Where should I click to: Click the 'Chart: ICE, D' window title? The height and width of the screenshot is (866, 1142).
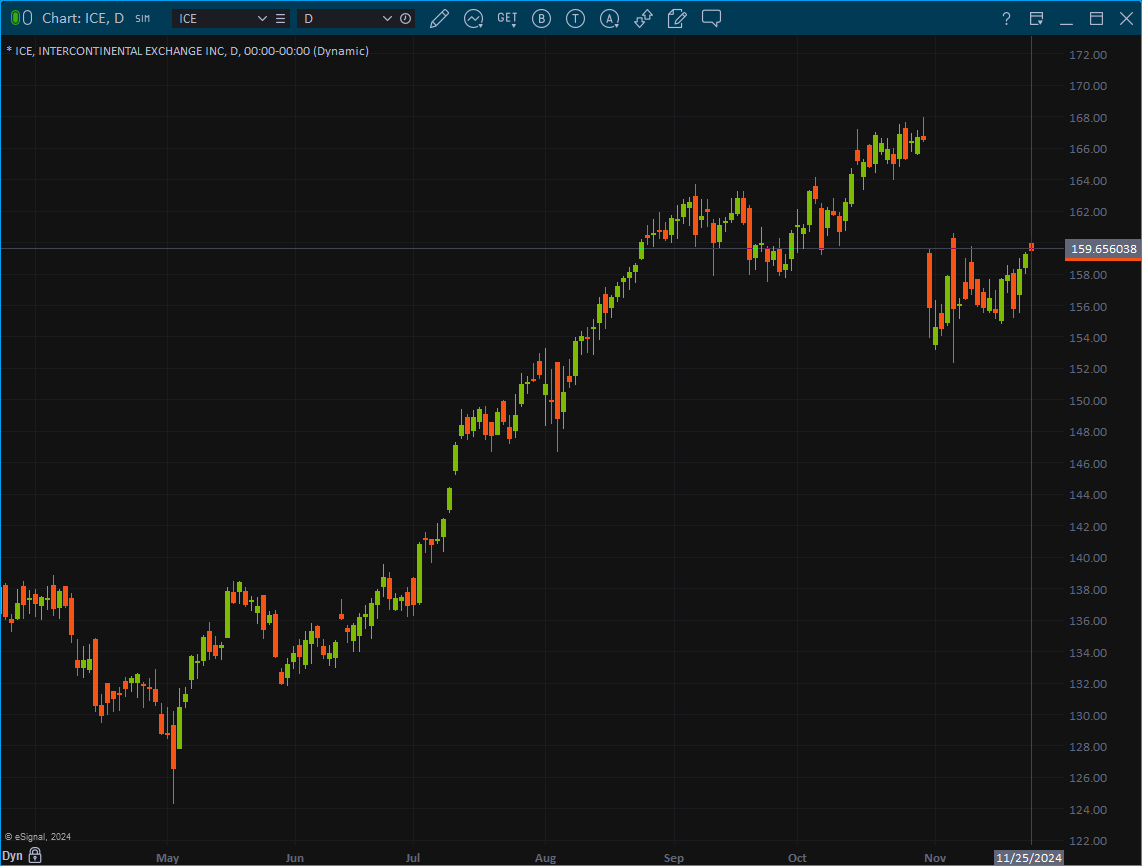[x=83, y=18]
